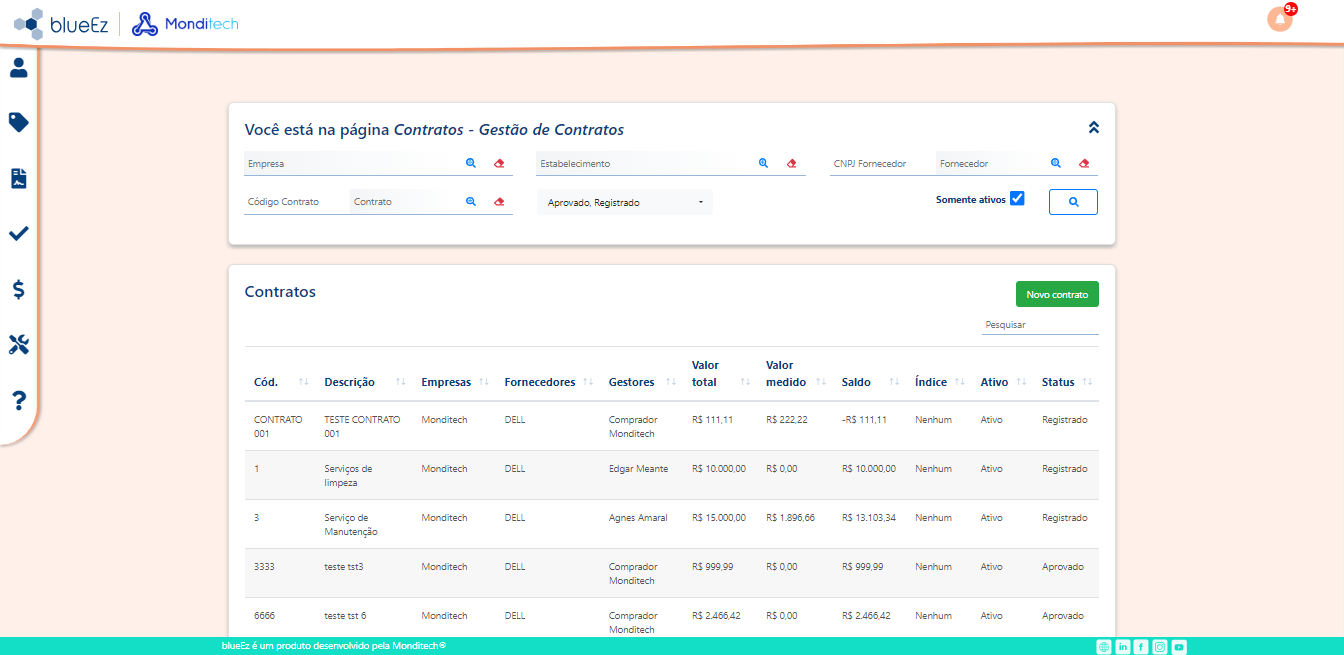Select the Serviços de limpeza contract row
This screenshot has width=1344, height=655.
coord(672,475)
